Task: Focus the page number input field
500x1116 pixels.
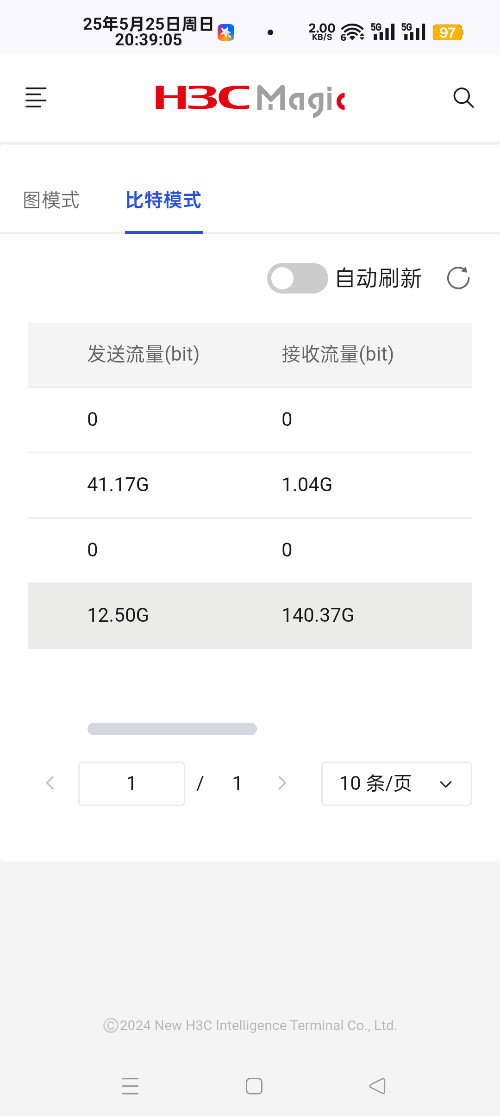Action: [x=132, y=784]
